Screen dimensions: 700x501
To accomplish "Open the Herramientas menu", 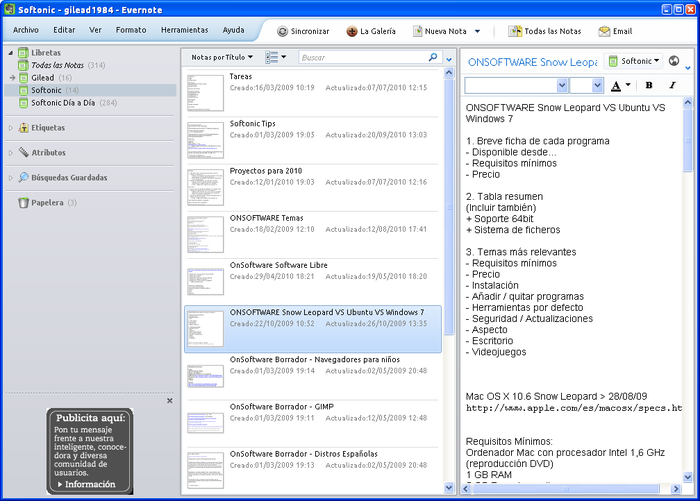I will [x=184, y=30].
